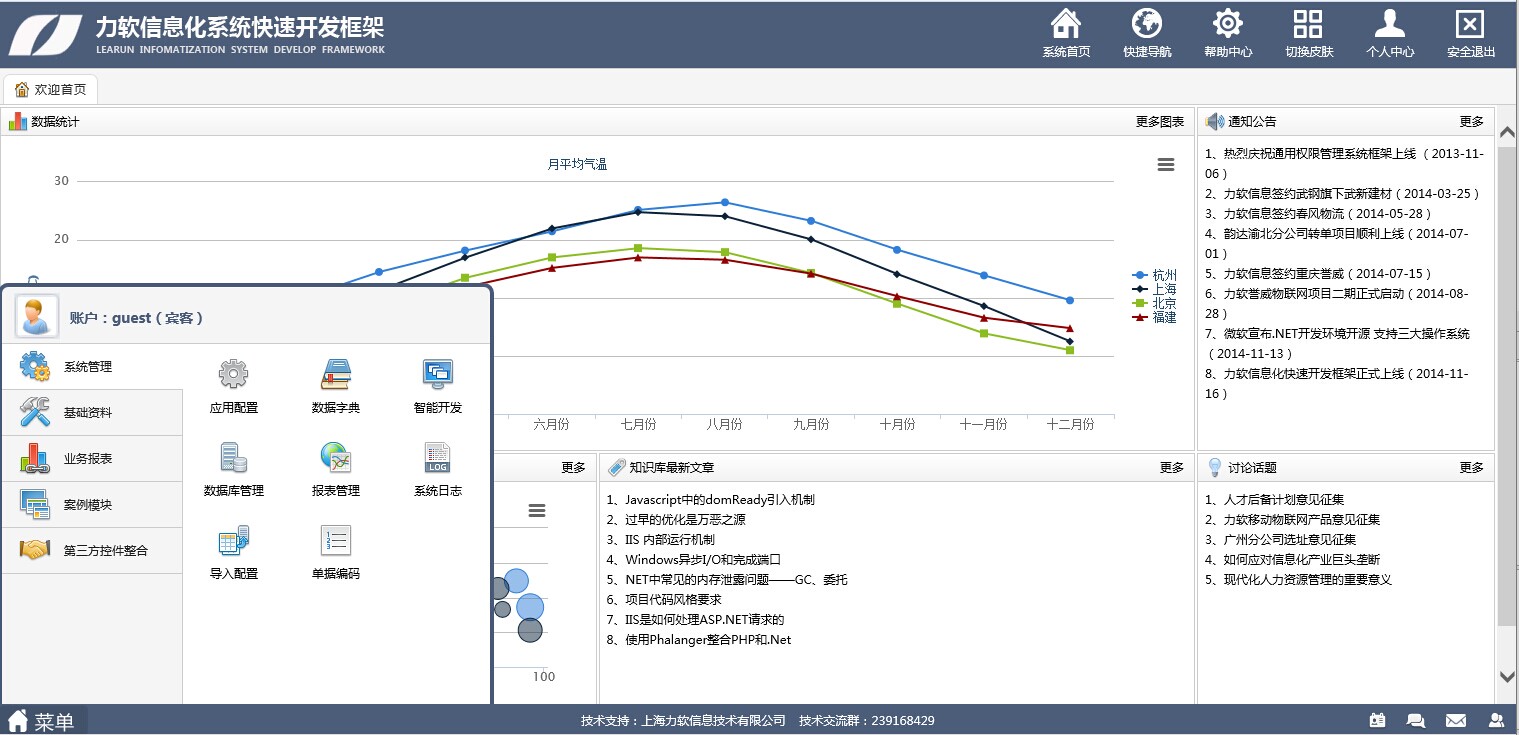The height and width of the screenshot is (735, 1519).
Task: Toggle the 杭州 series in chart legend
Action: pos(1154,275)
